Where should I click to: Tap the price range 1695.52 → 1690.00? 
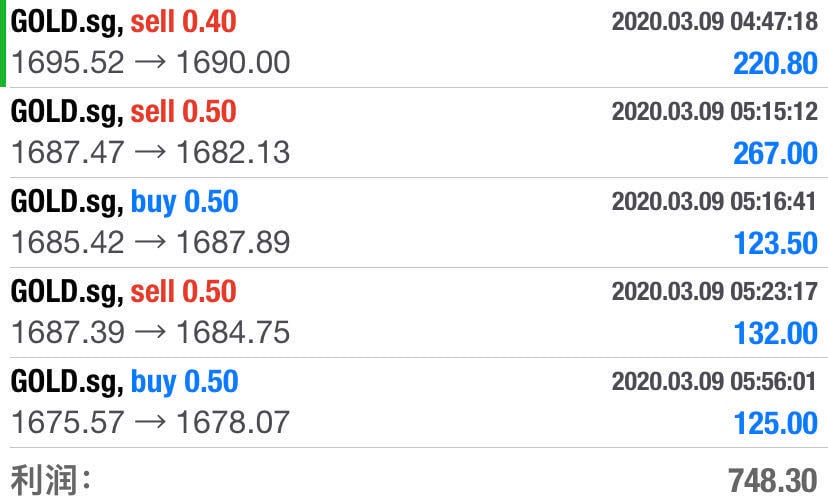click(x=150, y=62)
